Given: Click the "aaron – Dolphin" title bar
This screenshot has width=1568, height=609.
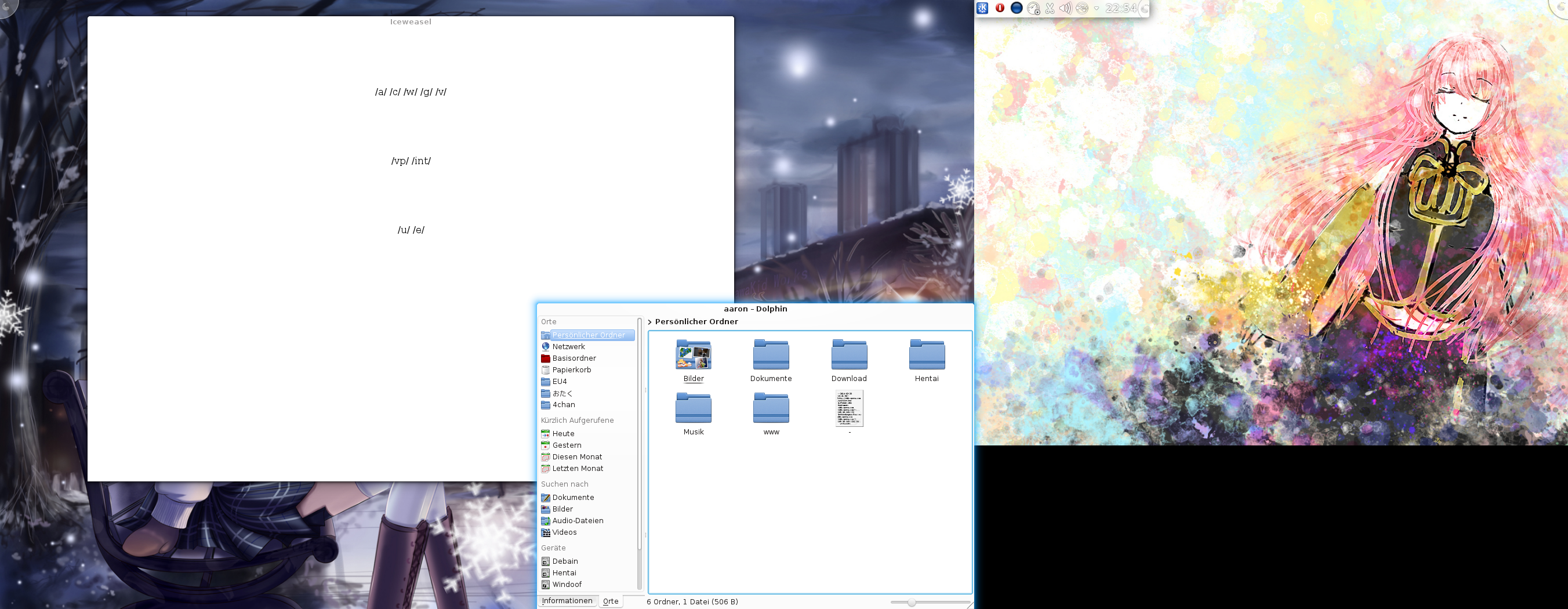Looking at the screenshot, I should 756,309.
